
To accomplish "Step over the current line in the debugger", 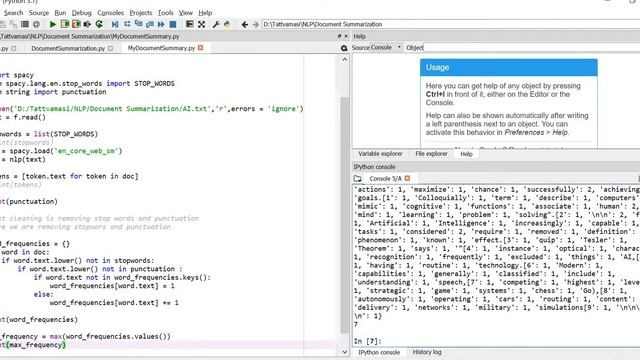I will 127,24.
